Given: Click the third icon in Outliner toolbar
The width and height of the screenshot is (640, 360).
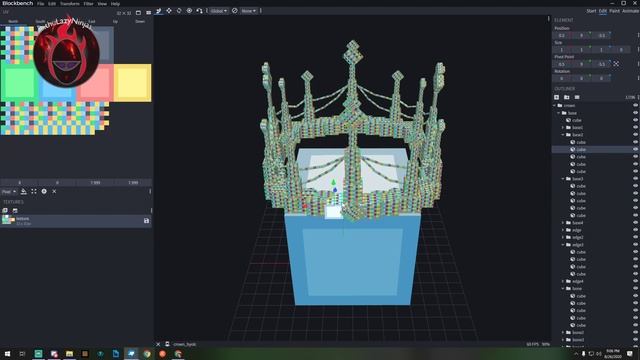Looking at the screenshot, I should 577,97.
